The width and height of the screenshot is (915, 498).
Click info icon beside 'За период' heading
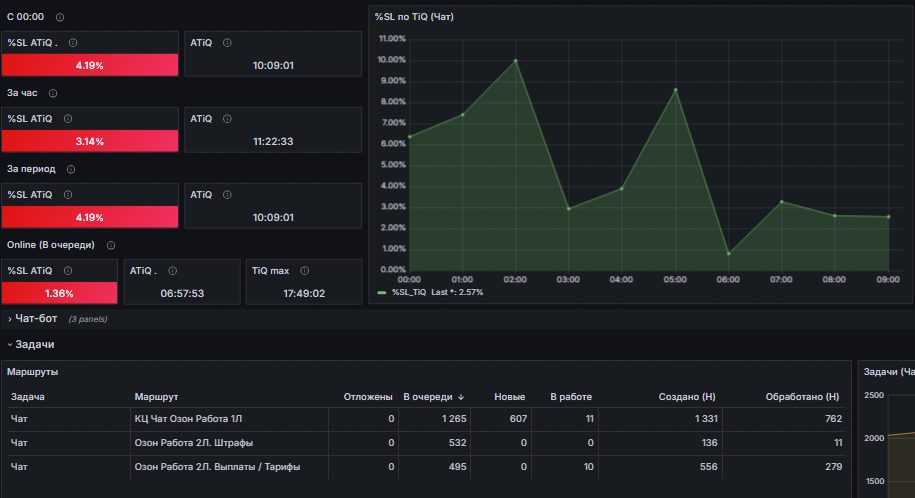coord(71,169)
